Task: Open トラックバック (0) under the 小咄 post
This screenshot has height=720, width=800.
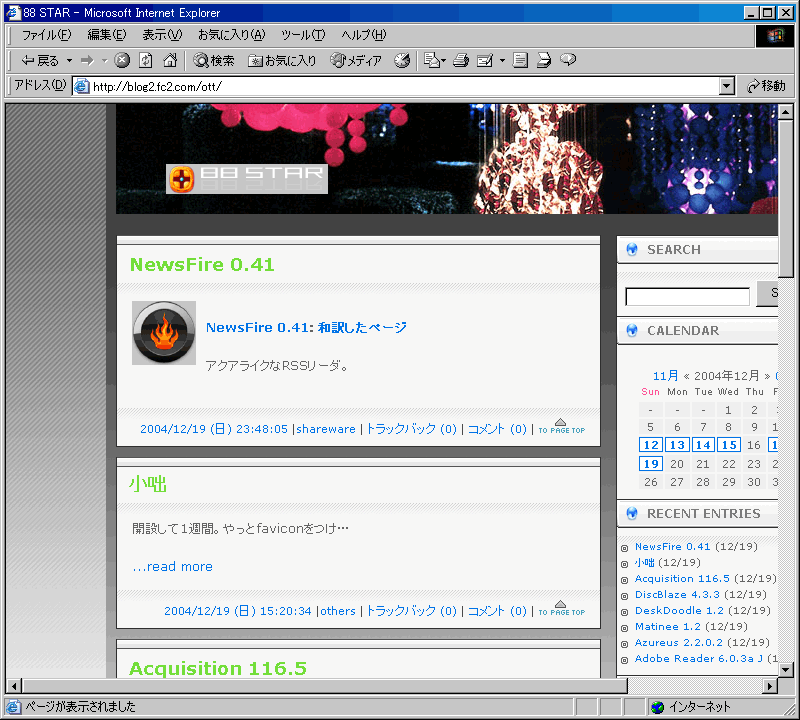Action: [x=411, y=611]
